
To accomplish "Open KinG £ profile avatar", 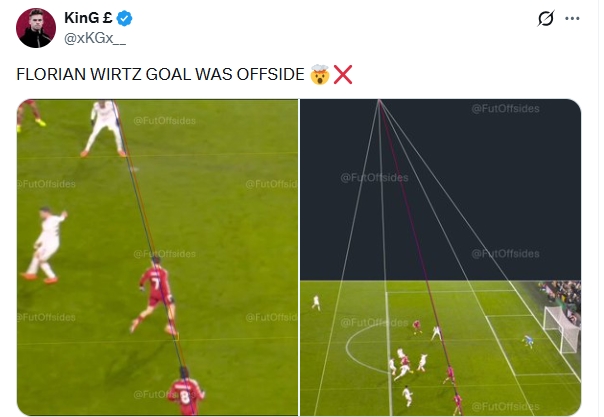I will coord(36,28).
